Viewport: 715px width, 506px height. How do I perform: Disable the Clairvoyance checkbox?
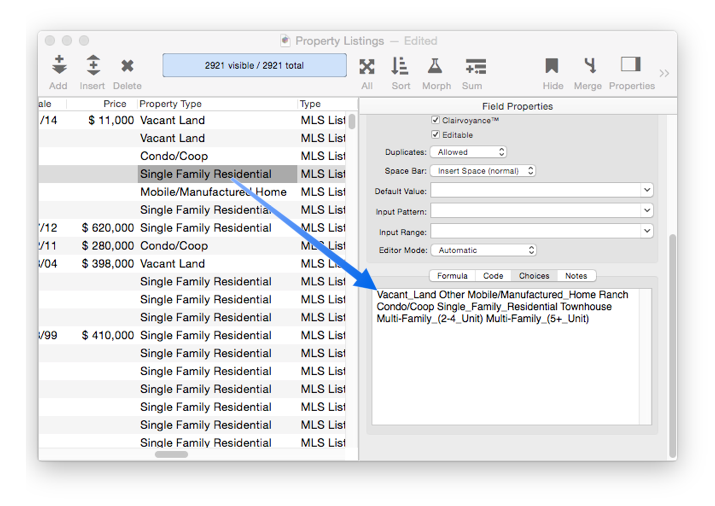point(435,120)
